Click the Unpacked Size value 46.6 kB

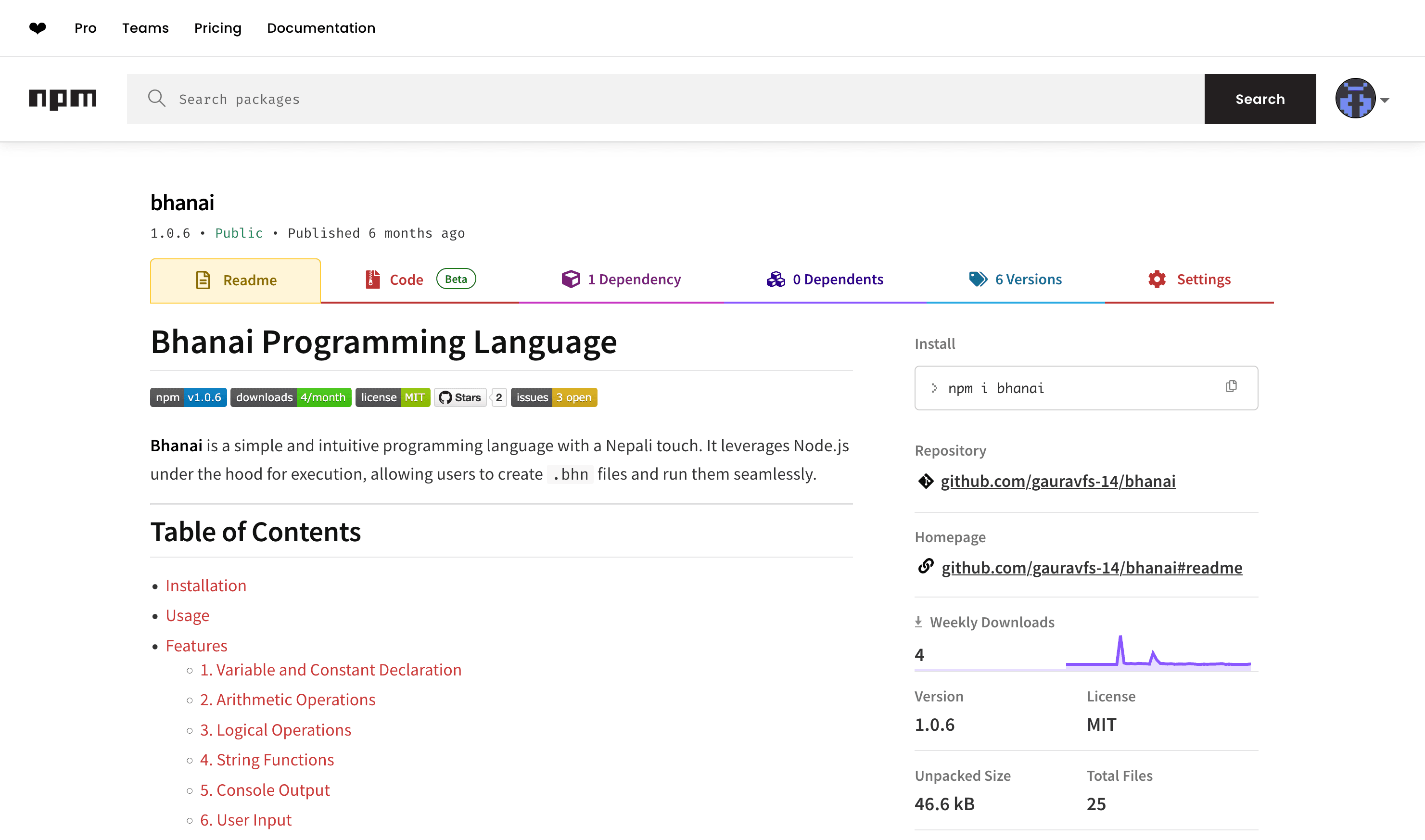[944, 804]
